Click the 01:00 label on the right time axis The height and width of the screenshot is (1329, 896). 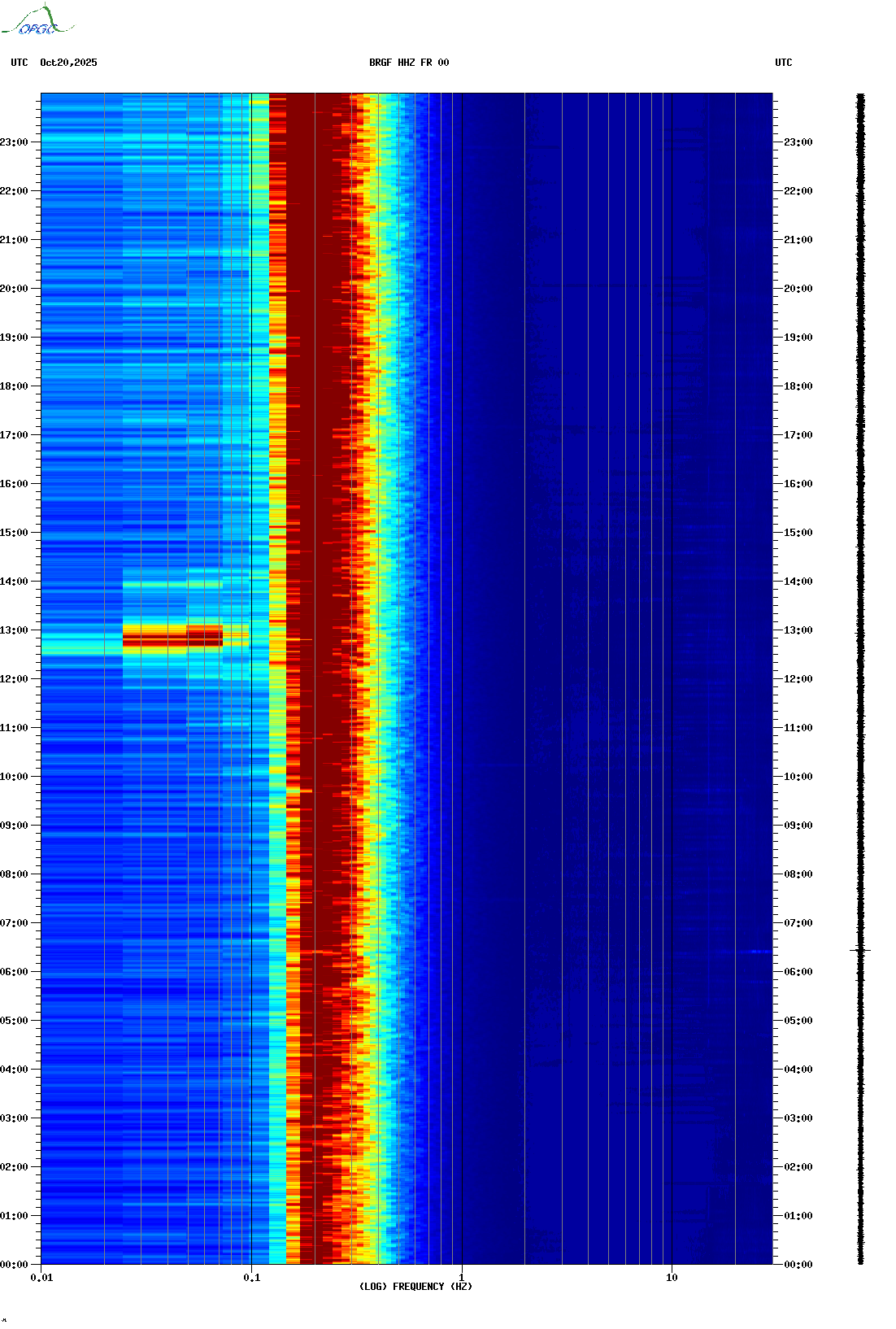point(798,1216)
